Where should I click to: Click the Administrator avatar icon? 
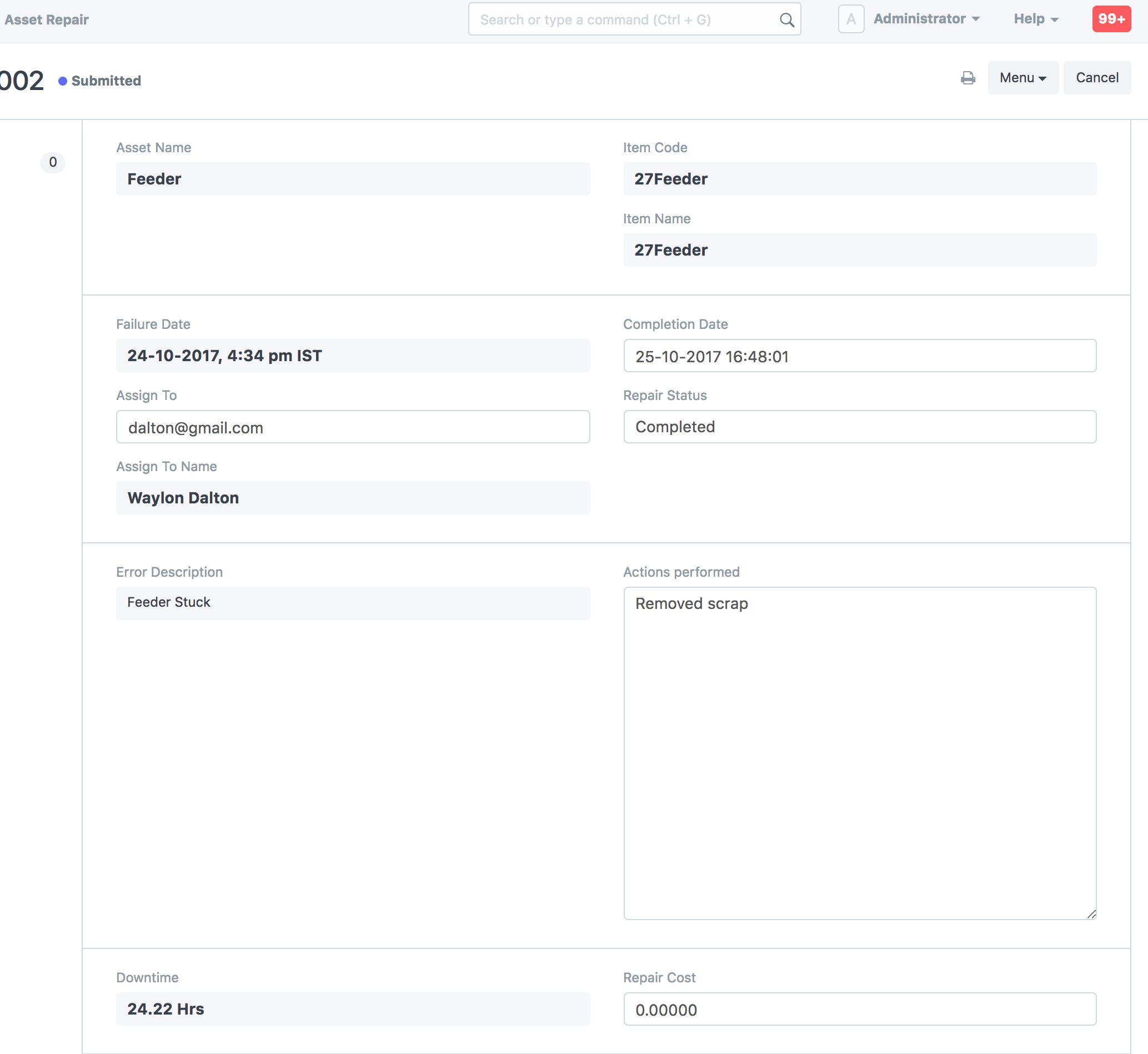tap(850, 19)
